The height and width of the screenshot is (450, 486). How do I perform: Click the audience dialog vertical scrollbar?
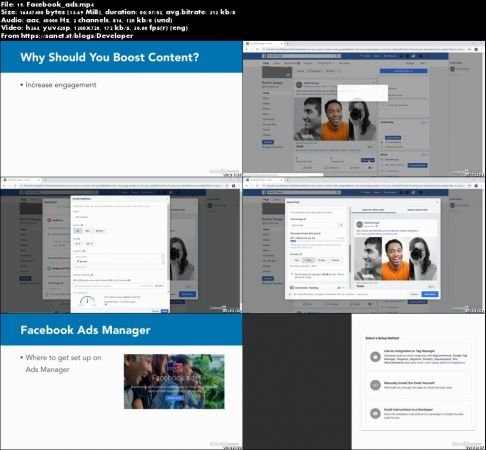(x=168, y=247)
